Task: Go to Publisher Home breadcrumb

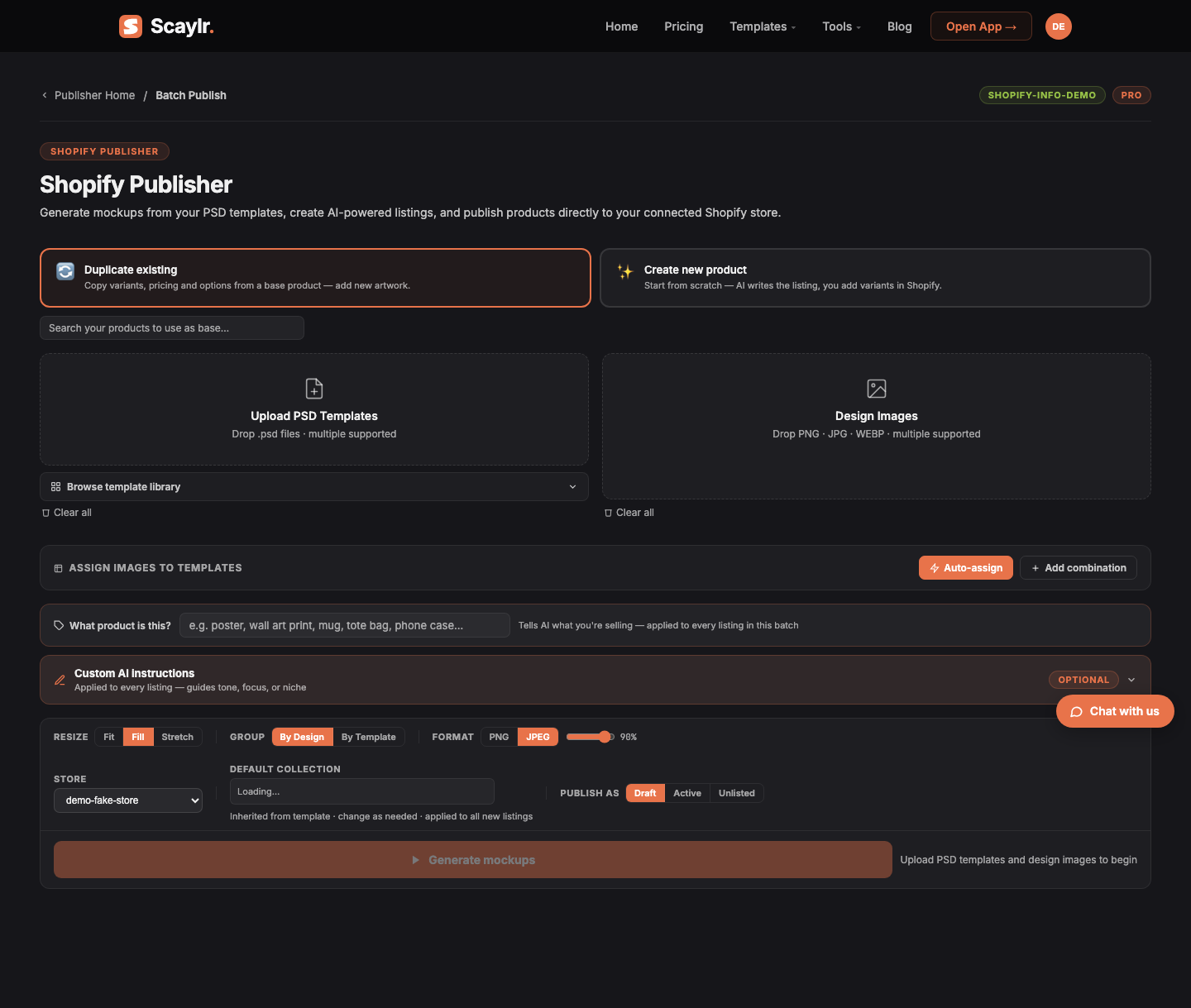Action: coord(94,95)
